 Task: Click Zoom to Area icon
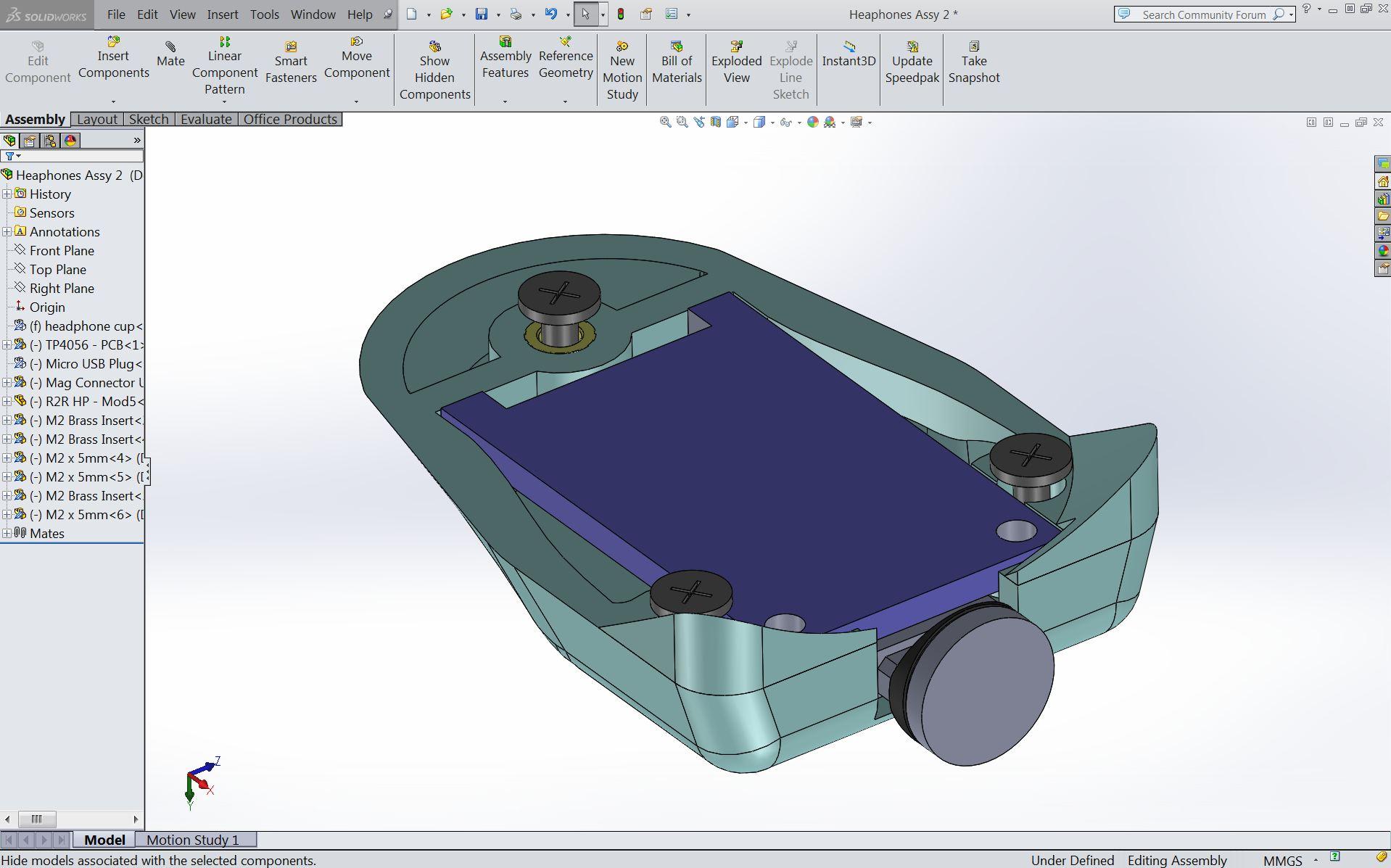(682, 122)
